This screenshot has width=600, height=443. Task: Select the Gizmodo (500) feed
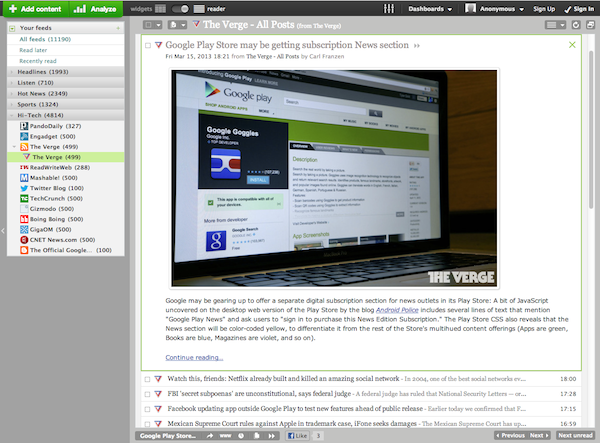pos(52,208)
